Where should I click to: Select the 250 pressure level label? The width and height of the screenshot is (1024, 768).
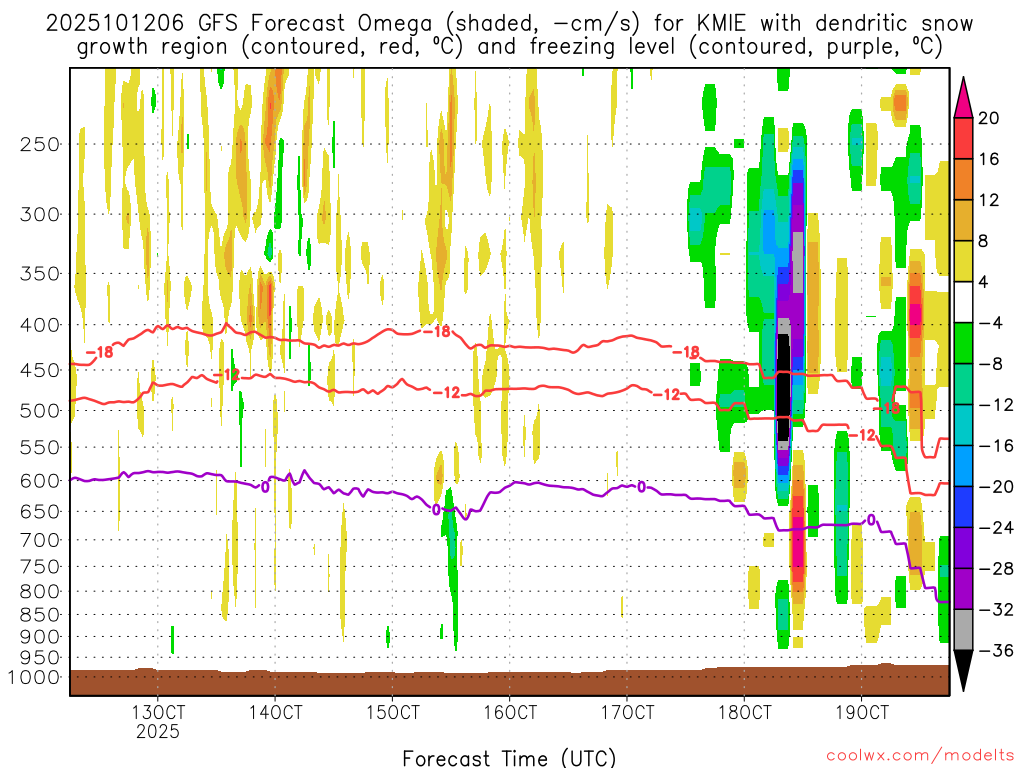click(40, 143)
